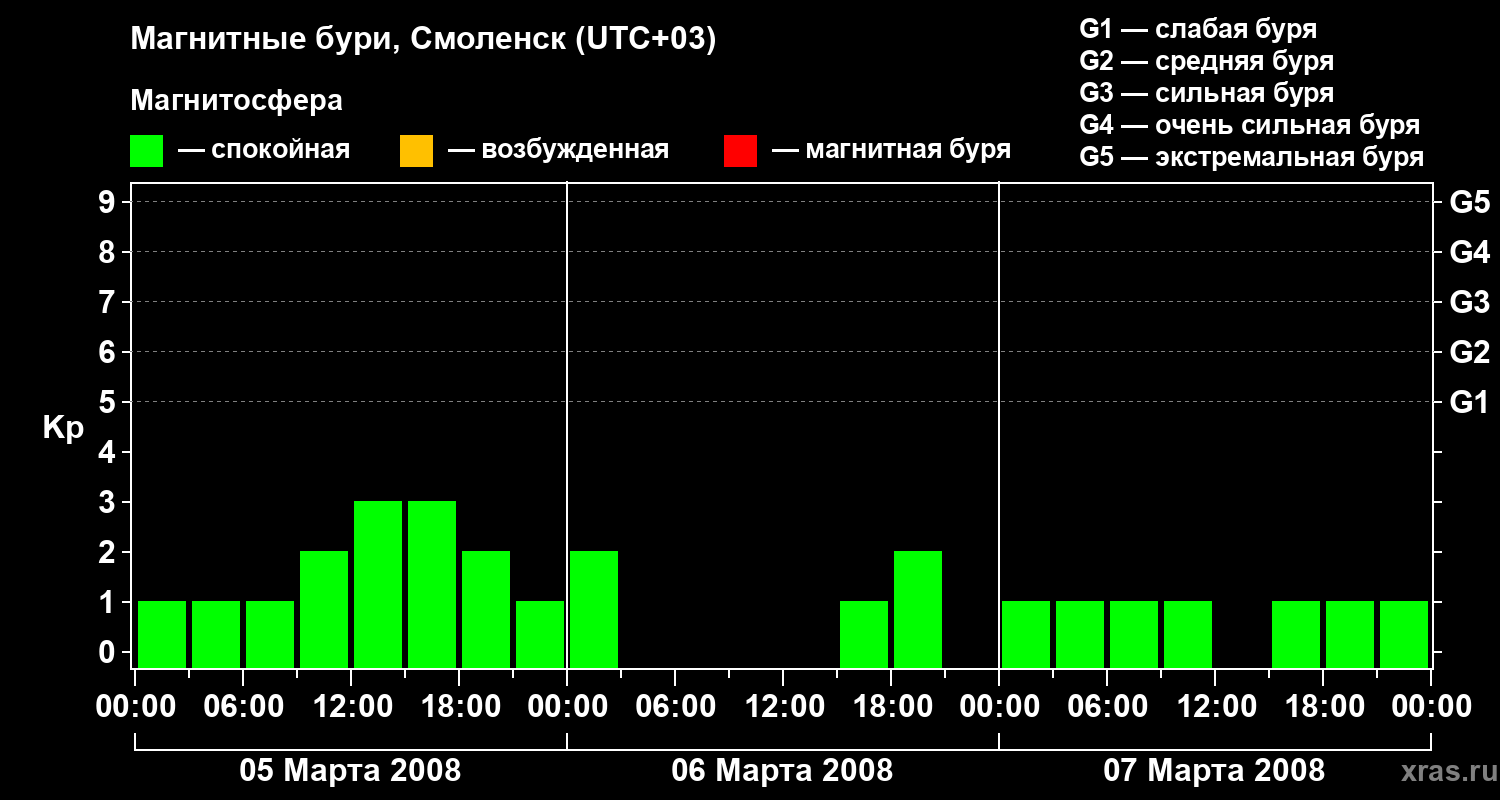
Task: Click the '06 Марта 2008' date label
Action: (782, 770)
